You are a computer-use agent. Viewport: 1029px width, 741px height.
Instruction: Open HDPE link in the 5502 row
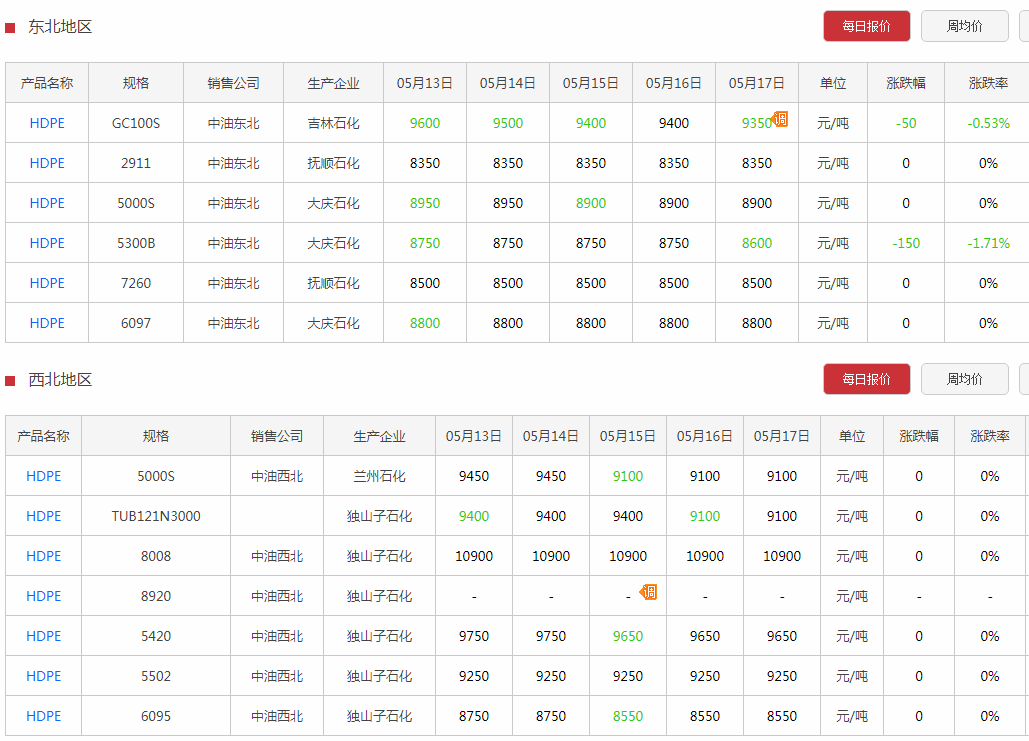click(43, 677)
